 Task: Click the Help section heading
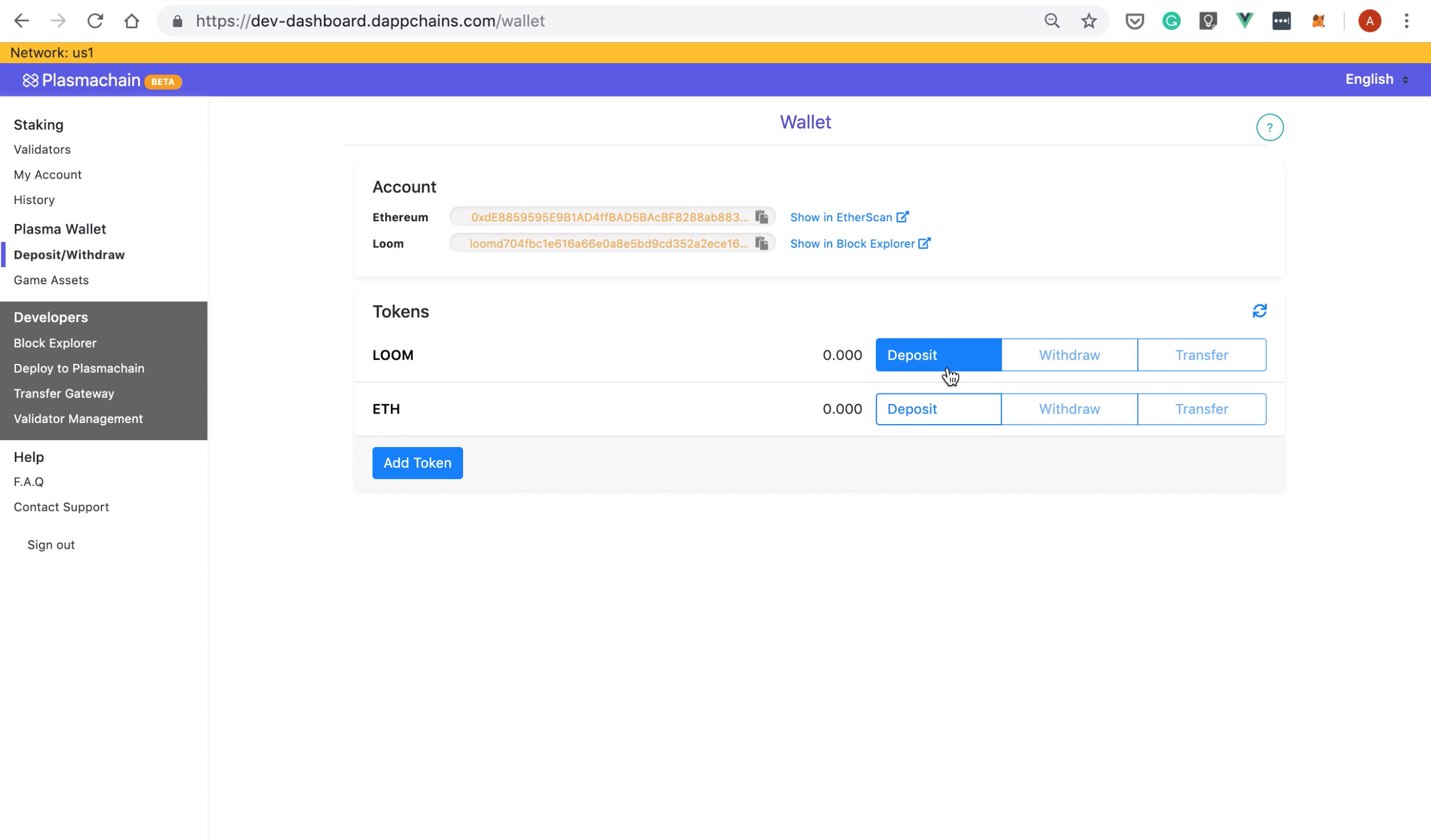pyautogui.click(x=28, y=457)
